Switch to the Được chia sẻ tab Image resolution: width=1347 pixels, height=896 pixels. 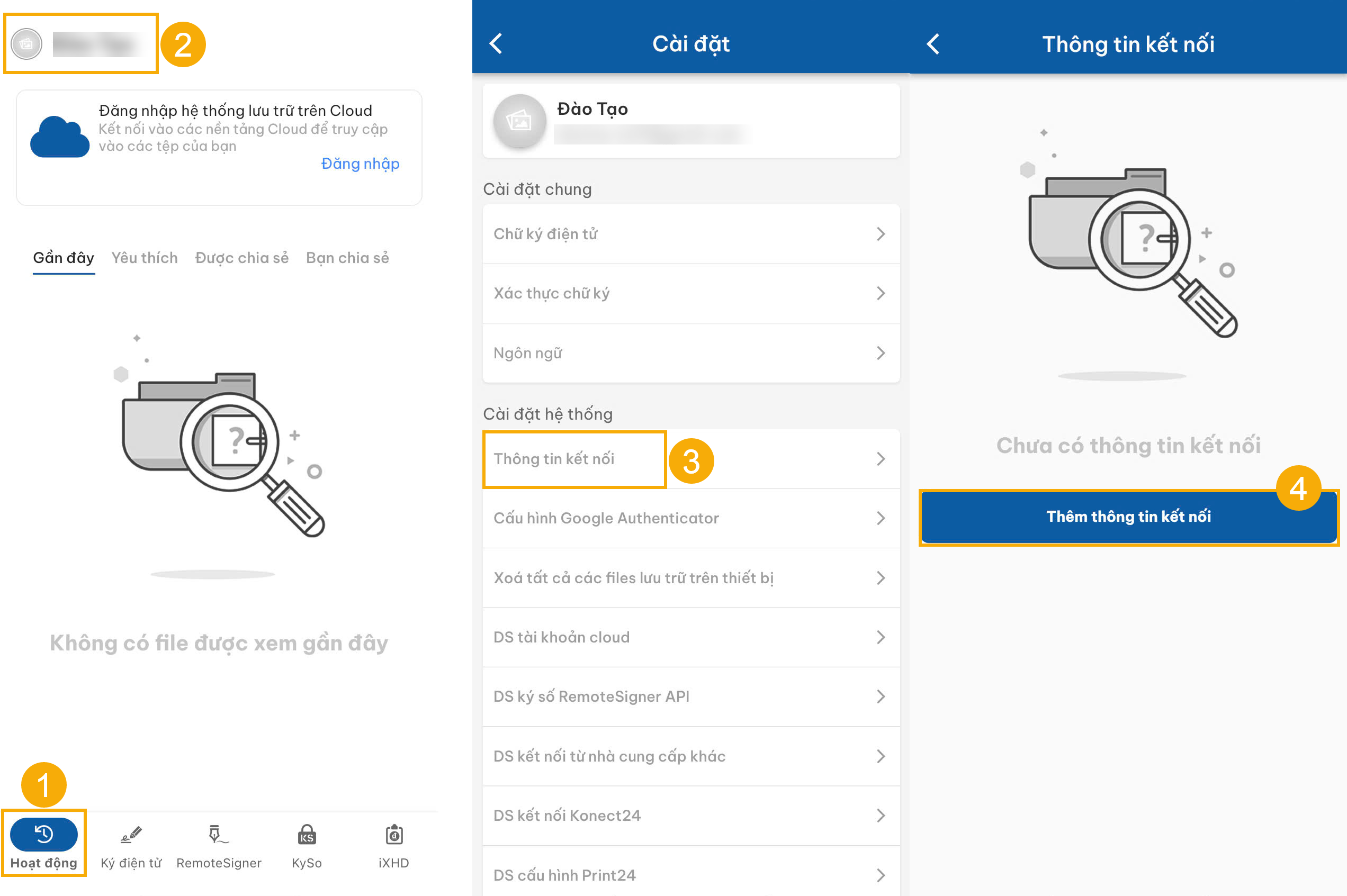click(x=241, y=258)
